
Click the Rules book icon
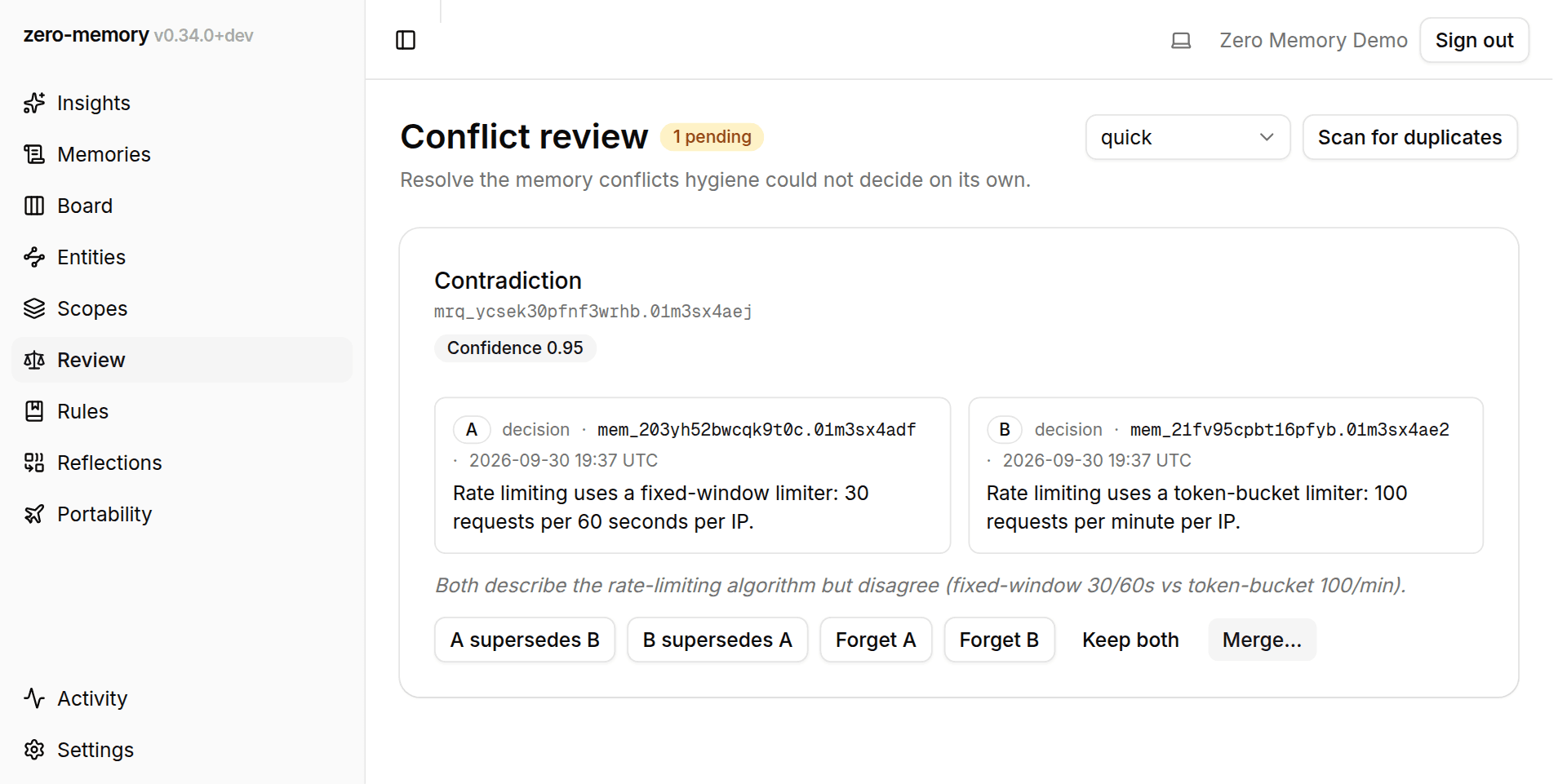[x=34, y=411]
